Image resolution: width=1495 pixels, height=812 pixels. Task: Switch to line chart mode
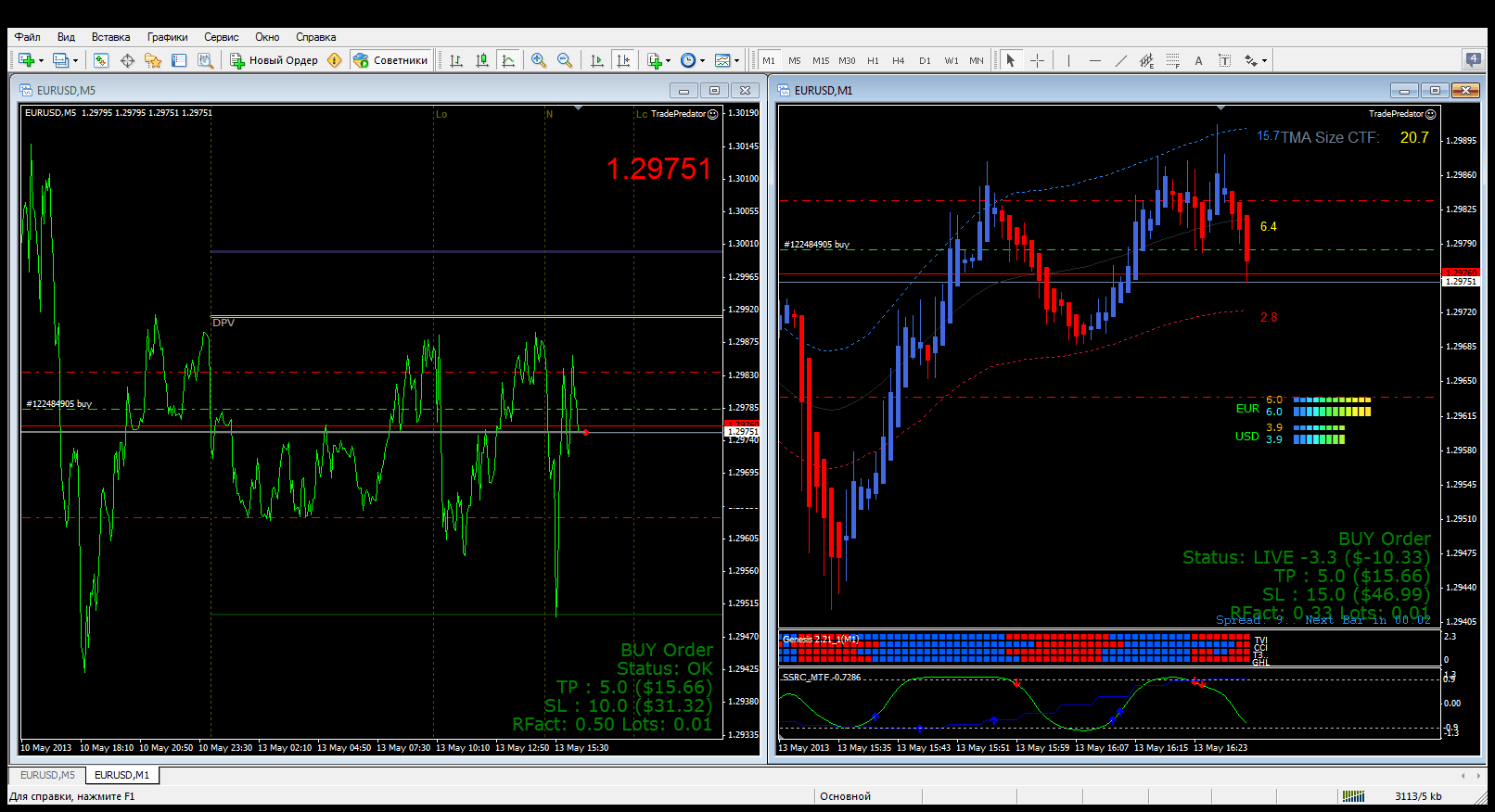tap(508, 60)
